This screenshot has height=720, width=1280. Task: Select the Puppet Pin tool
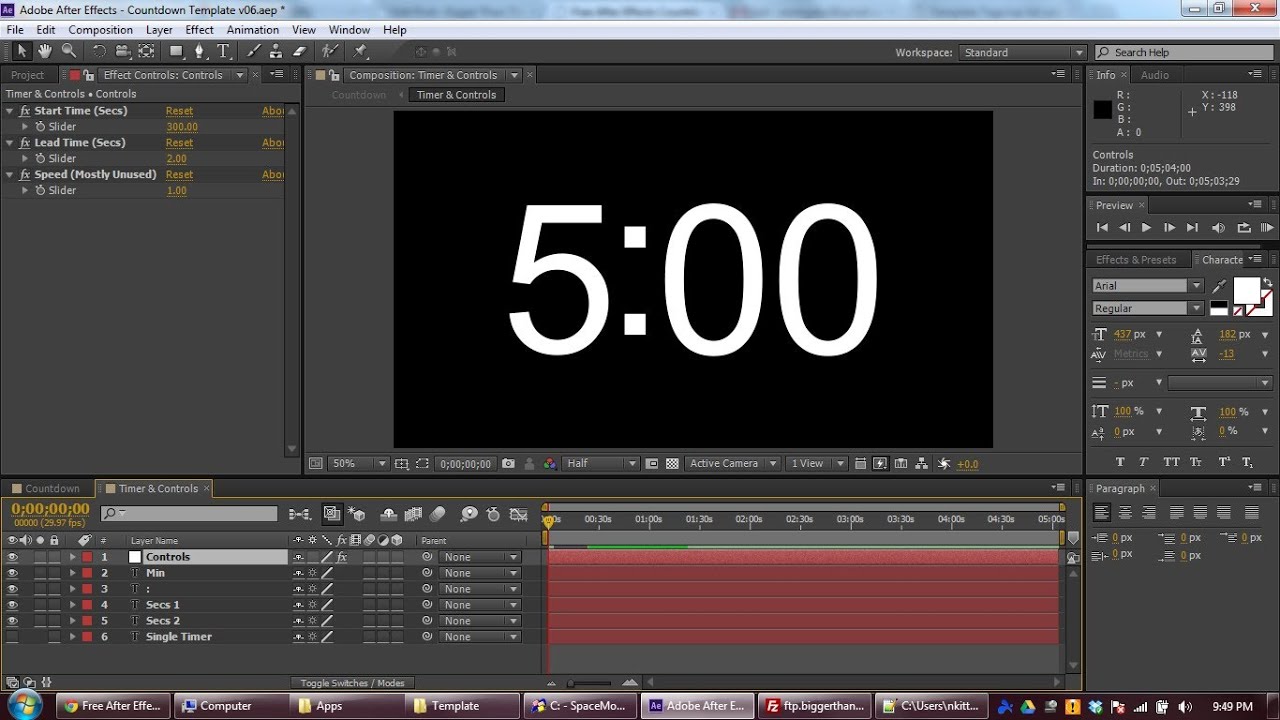coord(360,51)
